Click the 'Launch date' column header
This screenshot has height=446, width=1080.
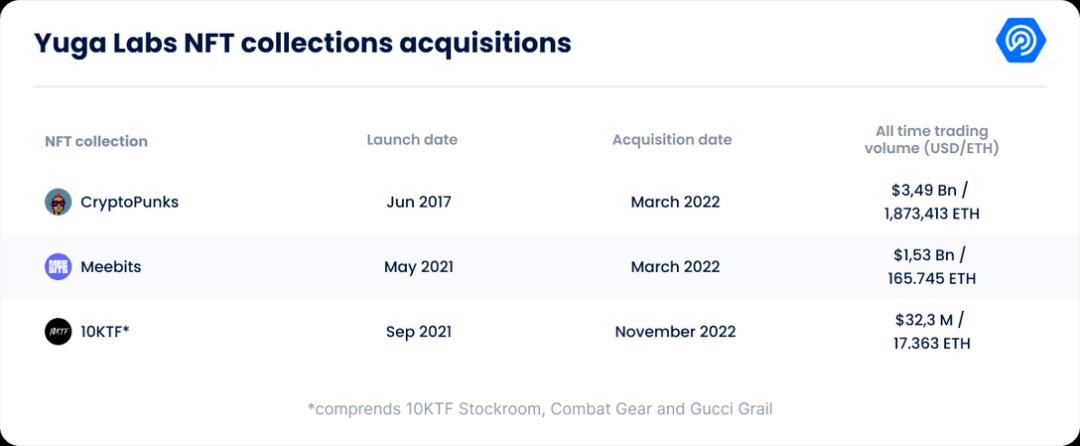(412, 139)
